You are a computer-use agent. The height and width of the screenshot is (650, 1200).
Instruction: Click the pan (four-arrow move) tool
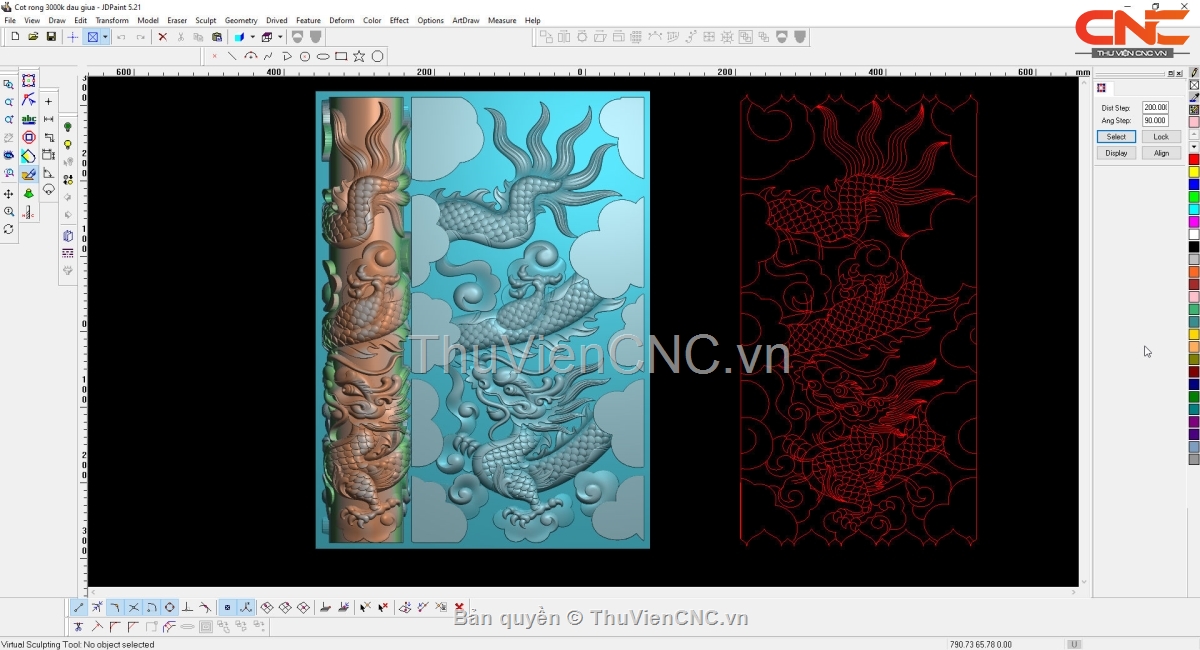click(9, 193)
